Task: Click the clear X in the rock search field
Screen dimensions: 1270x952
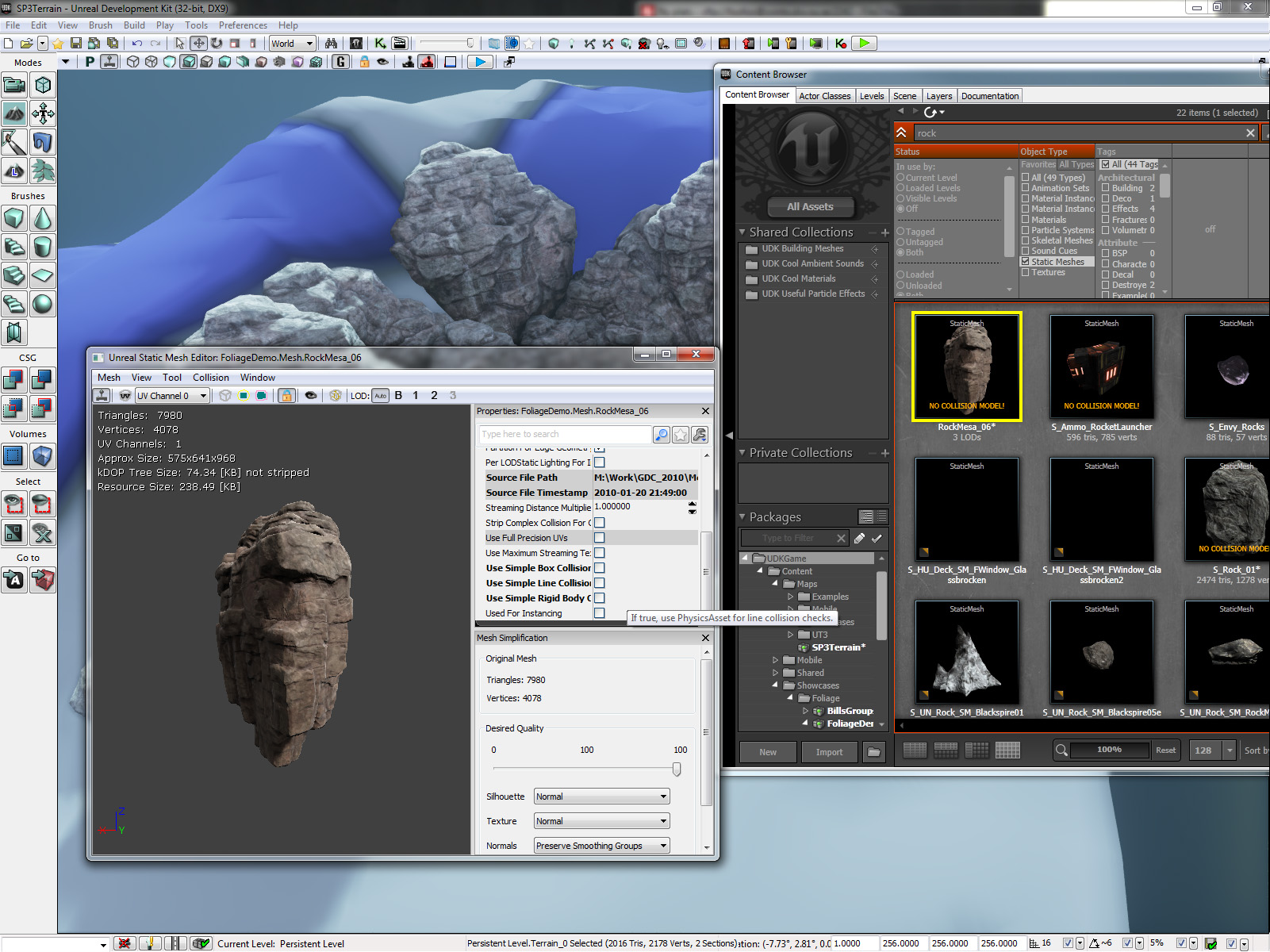Action: (x=1250, y=133)
